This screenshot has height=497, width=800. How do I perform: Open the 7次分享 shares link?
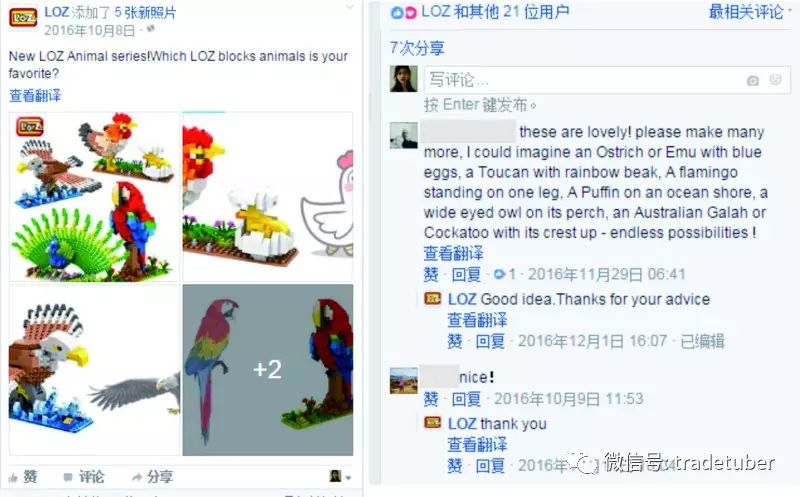pyautogui.click(x=417, y=48)
